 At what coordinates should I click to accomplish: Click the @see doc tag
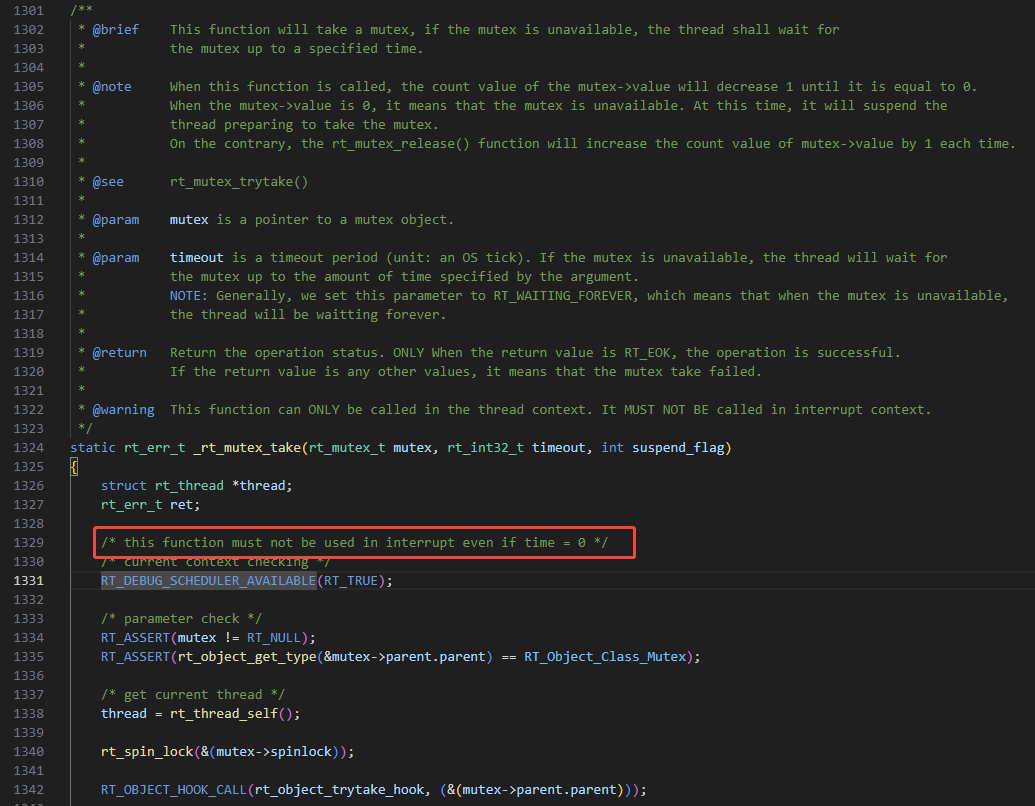(x=108, y=182)
